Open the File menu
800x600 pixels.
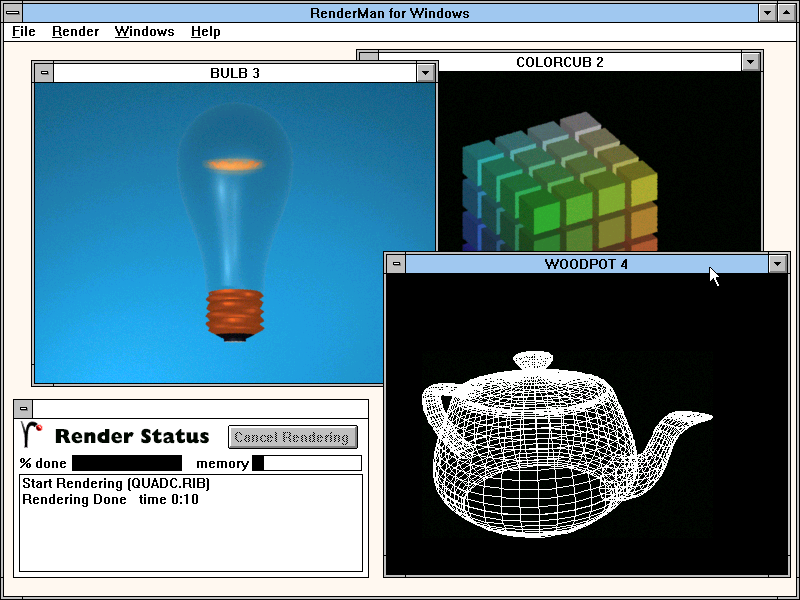(x=23, y=32)
